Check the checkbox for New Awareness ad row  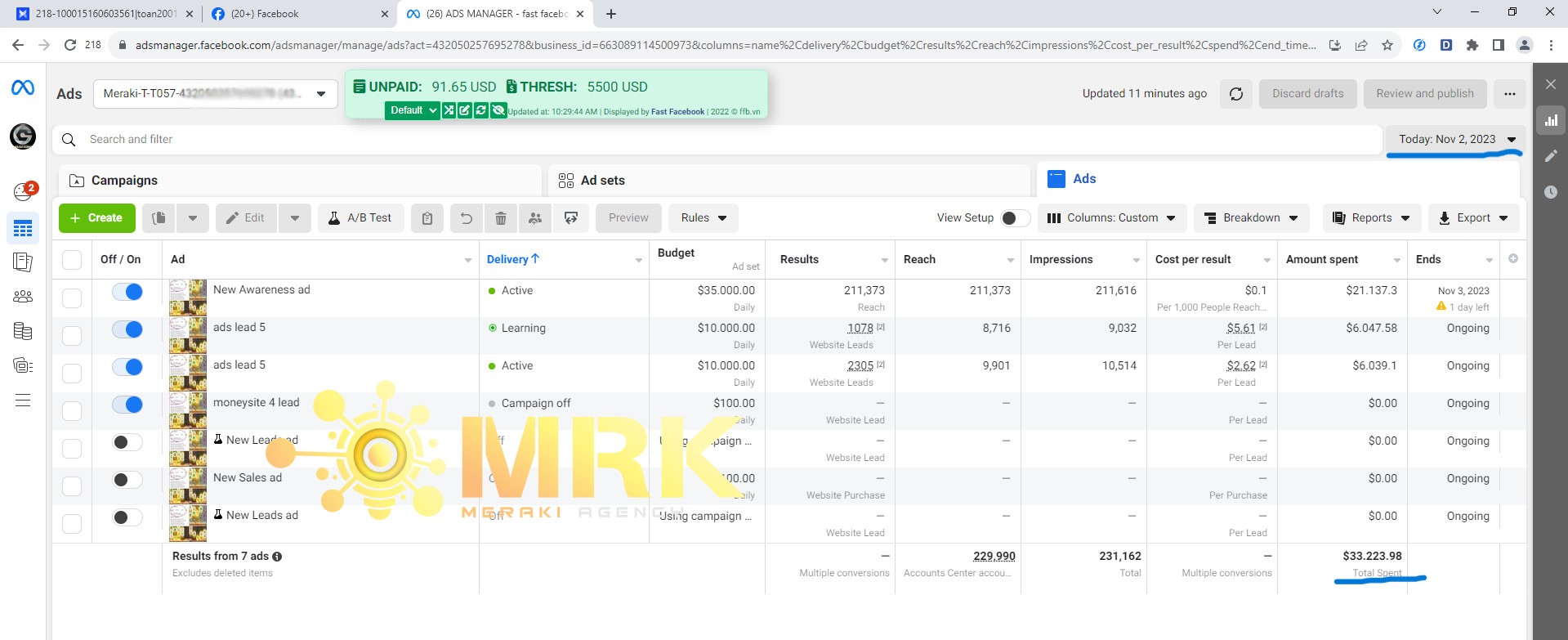tap(72, 298)
